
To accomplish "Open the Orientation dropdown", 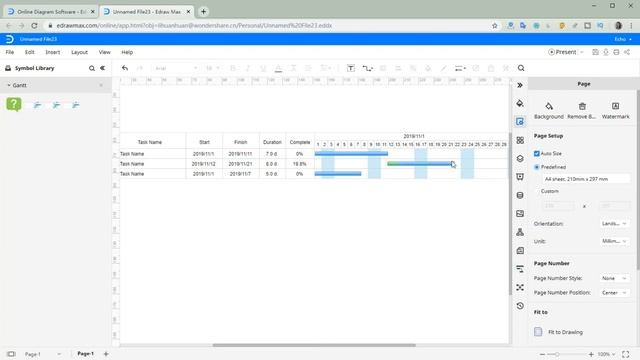I will (x=614, y=224).
